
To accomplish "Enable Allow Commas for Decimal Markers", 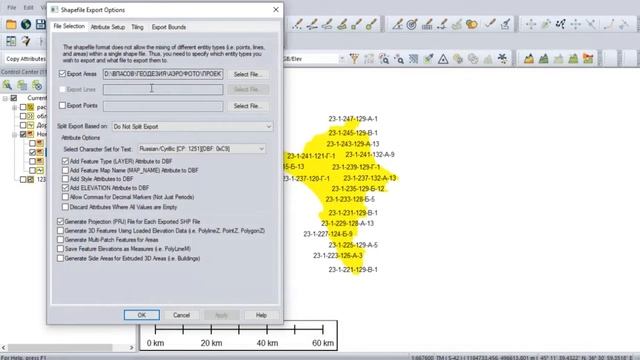I will pyautogui.click(x=65, y=197).
